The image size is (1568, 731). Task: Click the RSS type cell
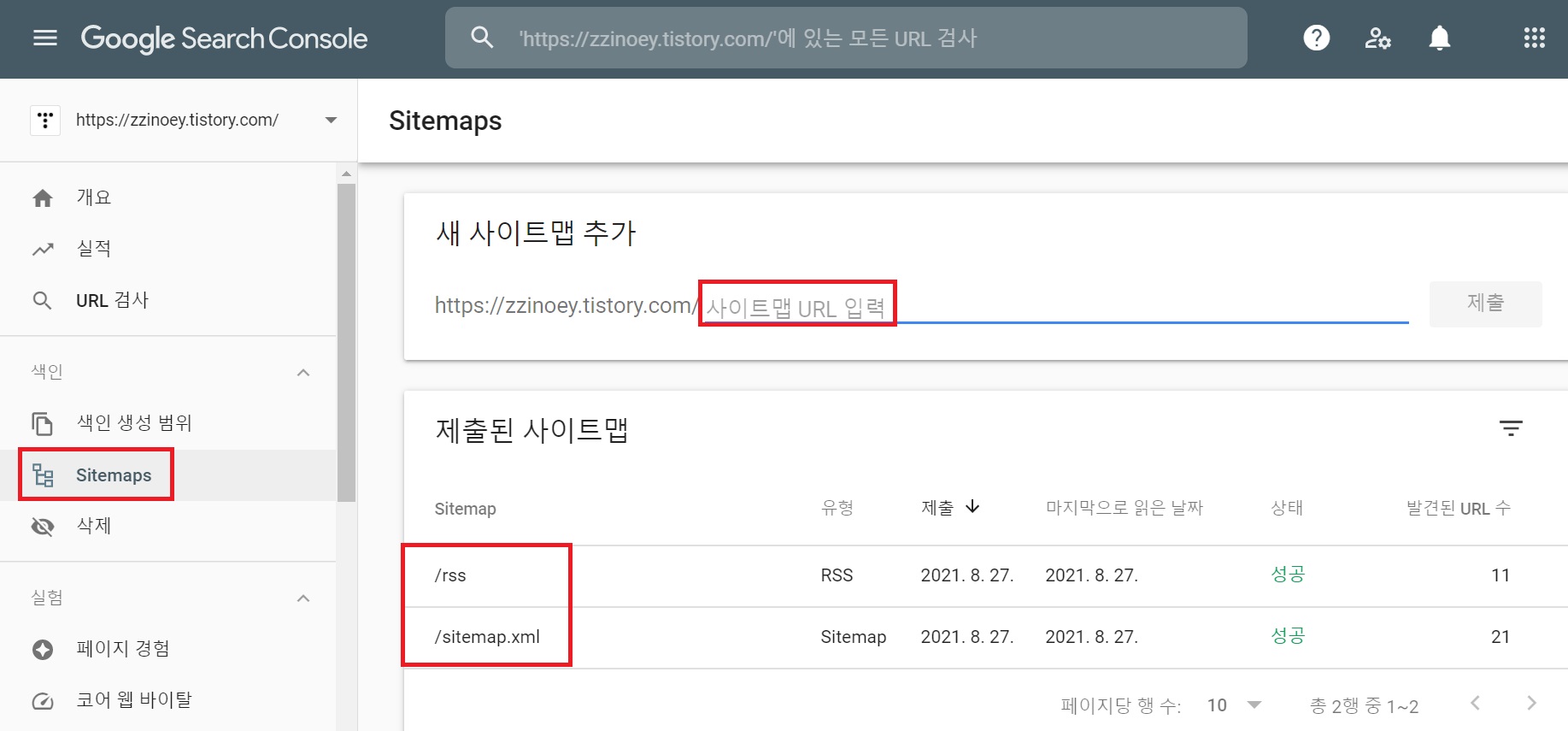(837, 575)
